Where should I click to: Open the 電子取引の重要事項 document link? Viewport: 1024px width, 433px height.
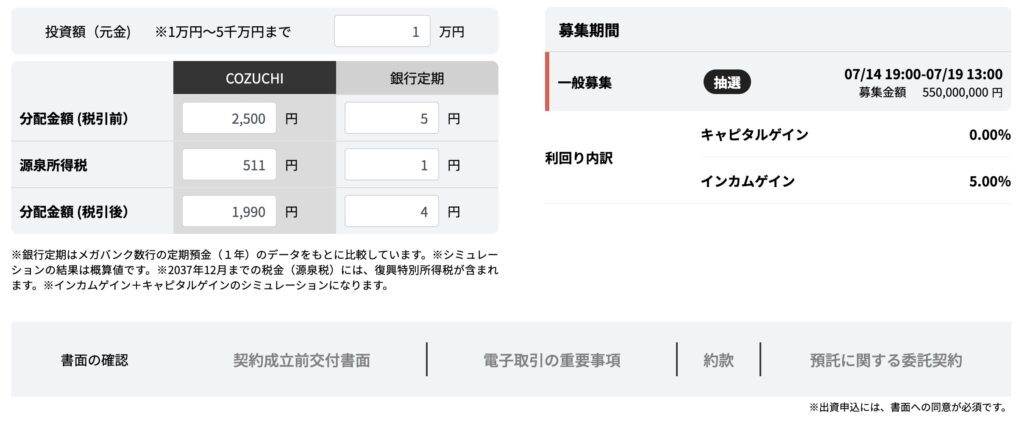click(552, 360)
